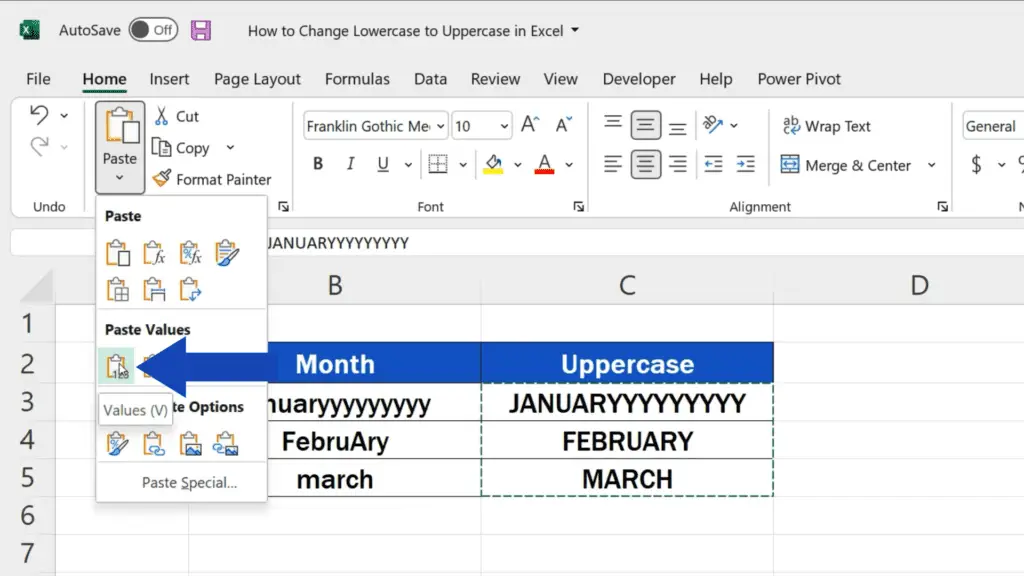Click the Paste Values (V) icon
The width and height of the screenshot is (1024, 576).
click(x=117, y=366)
